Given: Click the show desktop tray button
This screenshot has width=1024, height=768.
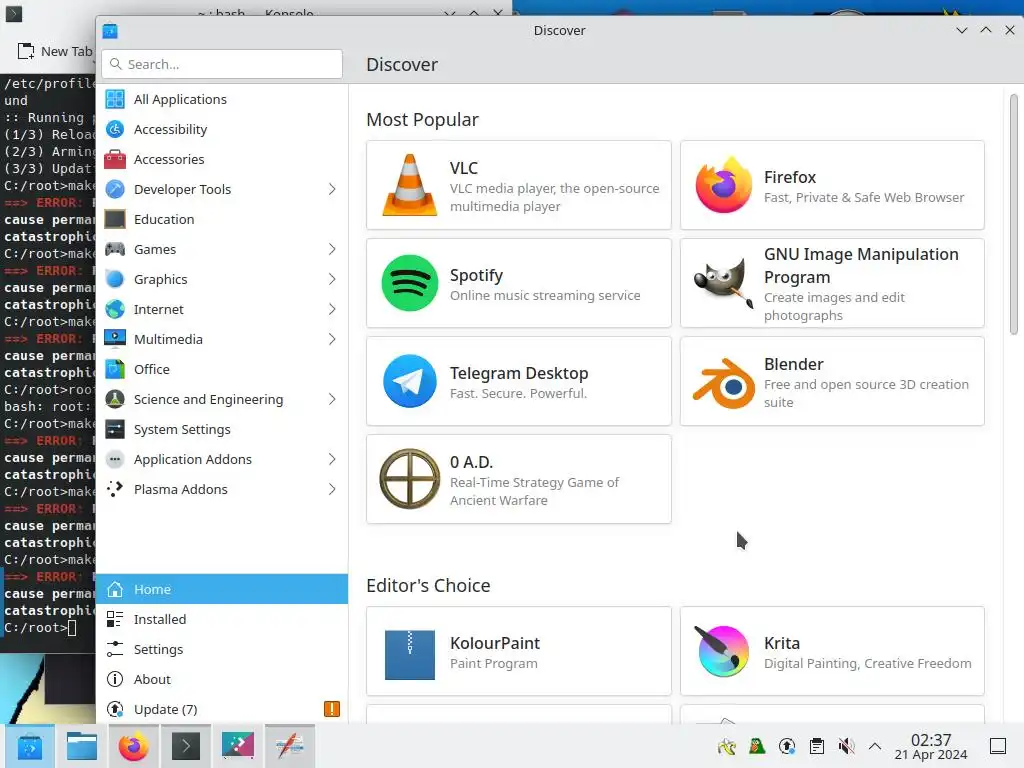Looking at the screenshot, I should coord(998,746).
